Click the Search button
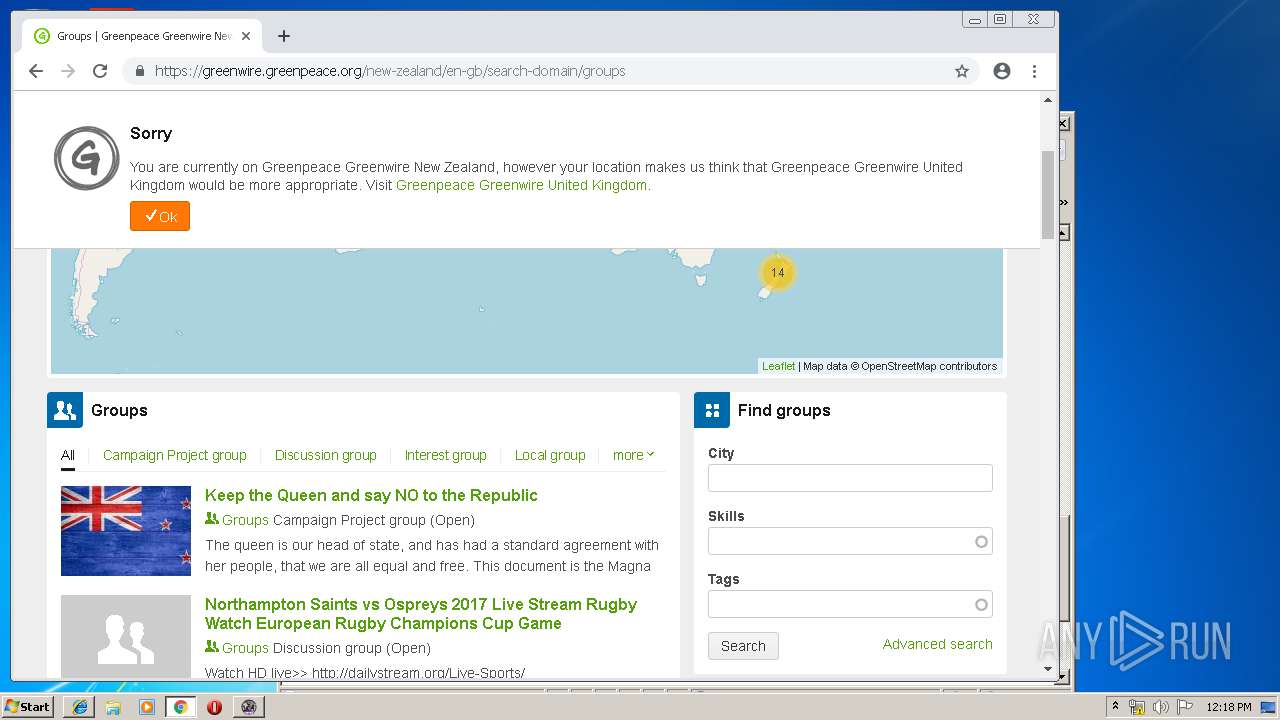 coord(743,646)
